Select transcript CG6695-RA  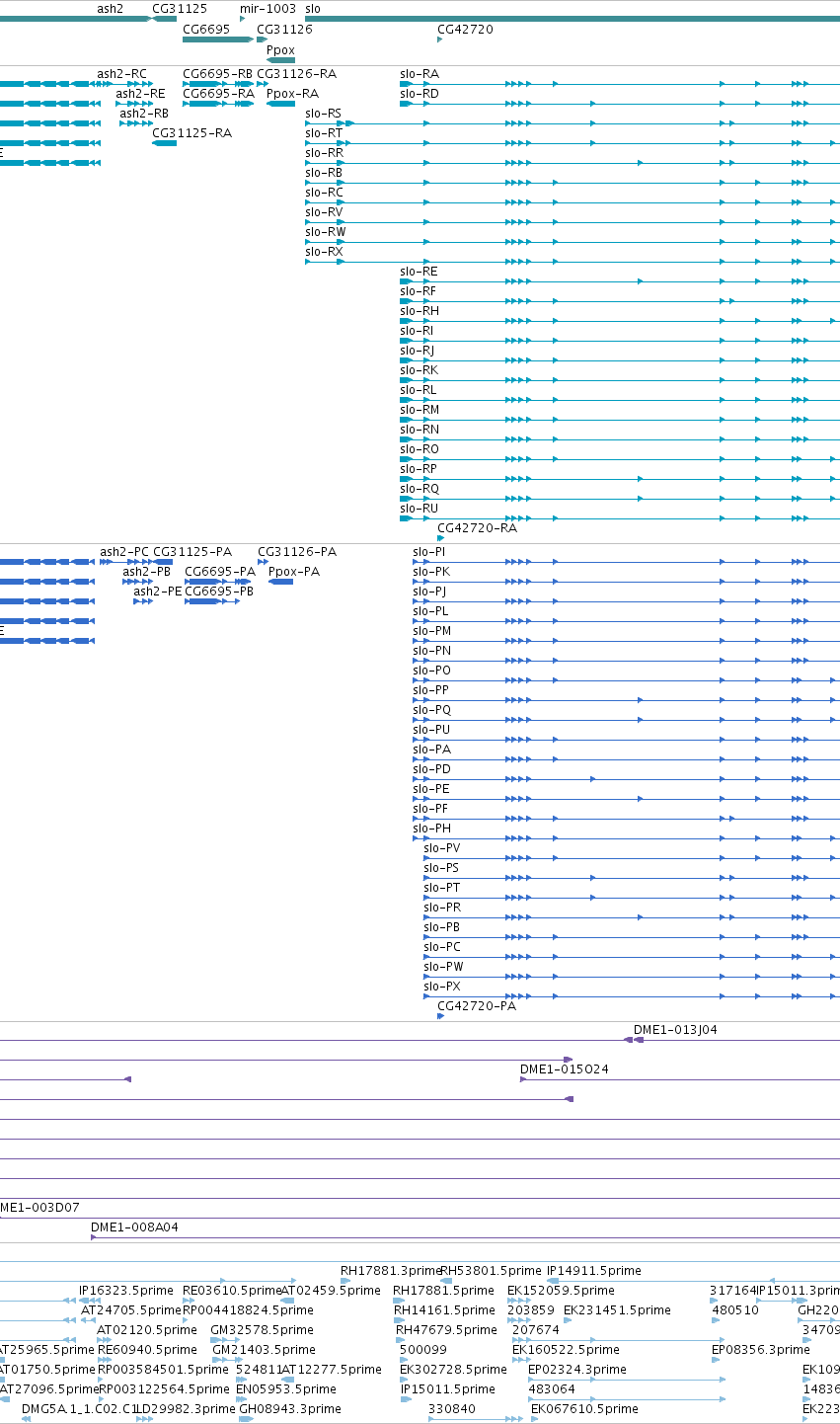(218, 94)
